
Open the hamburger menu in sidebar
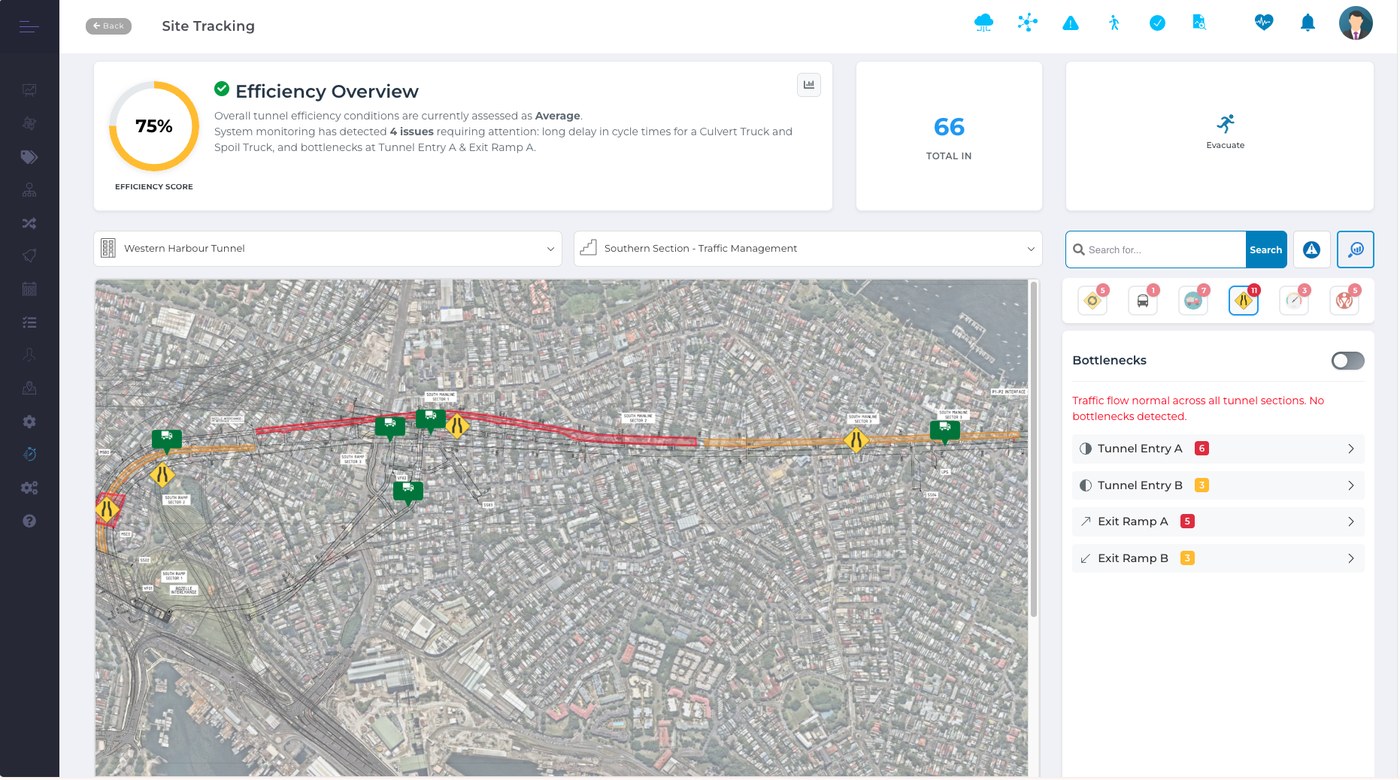coord(29,27)
